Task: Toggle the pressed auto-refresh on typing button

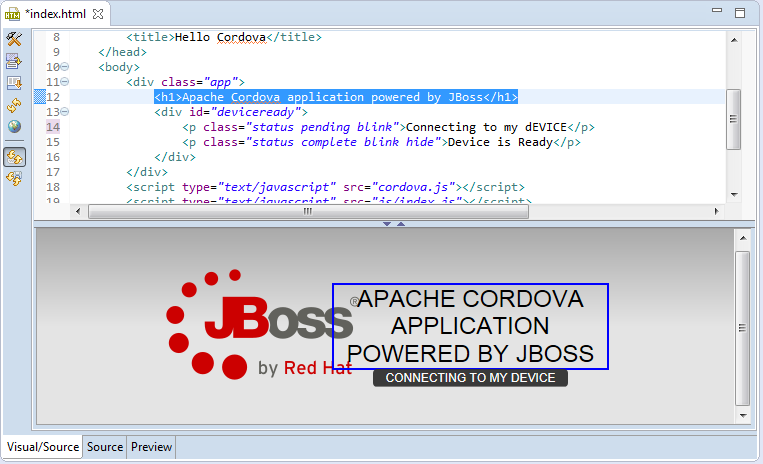Action: [x=14, y=157]
